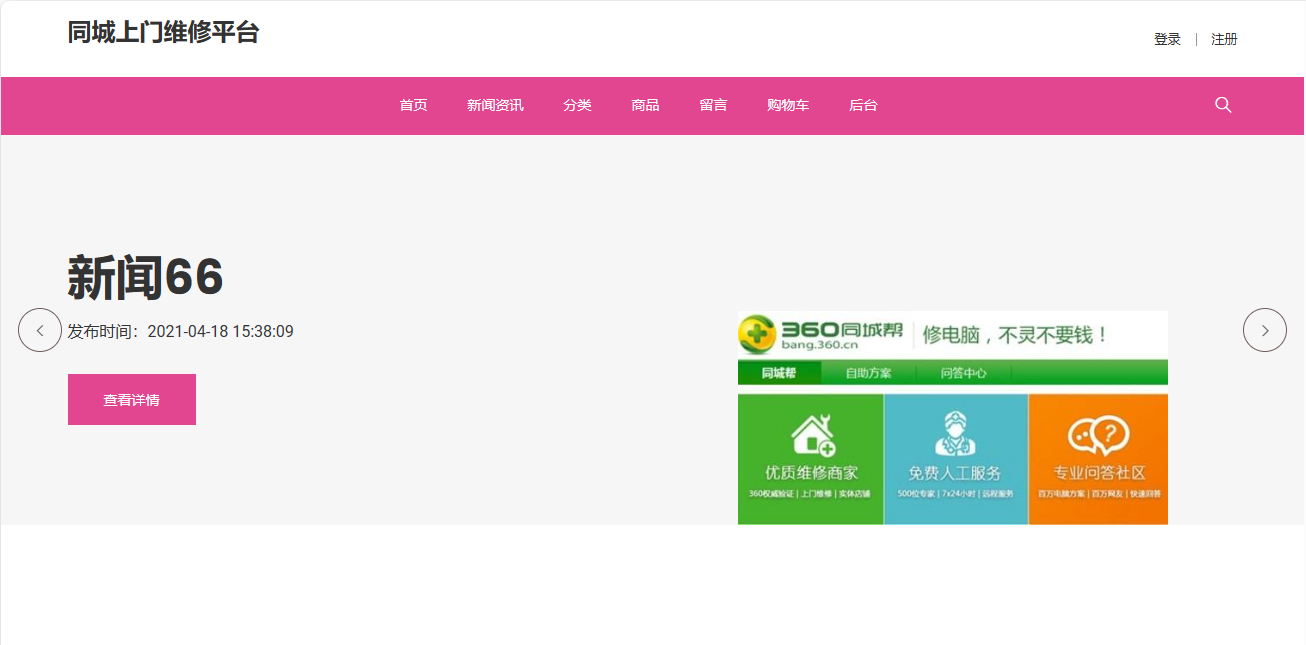Image resolution: width=1306 pixels, height=645 pixels.
Task: Click 专业问答社区 orange tile in banner
Action: click(1098, 459)
